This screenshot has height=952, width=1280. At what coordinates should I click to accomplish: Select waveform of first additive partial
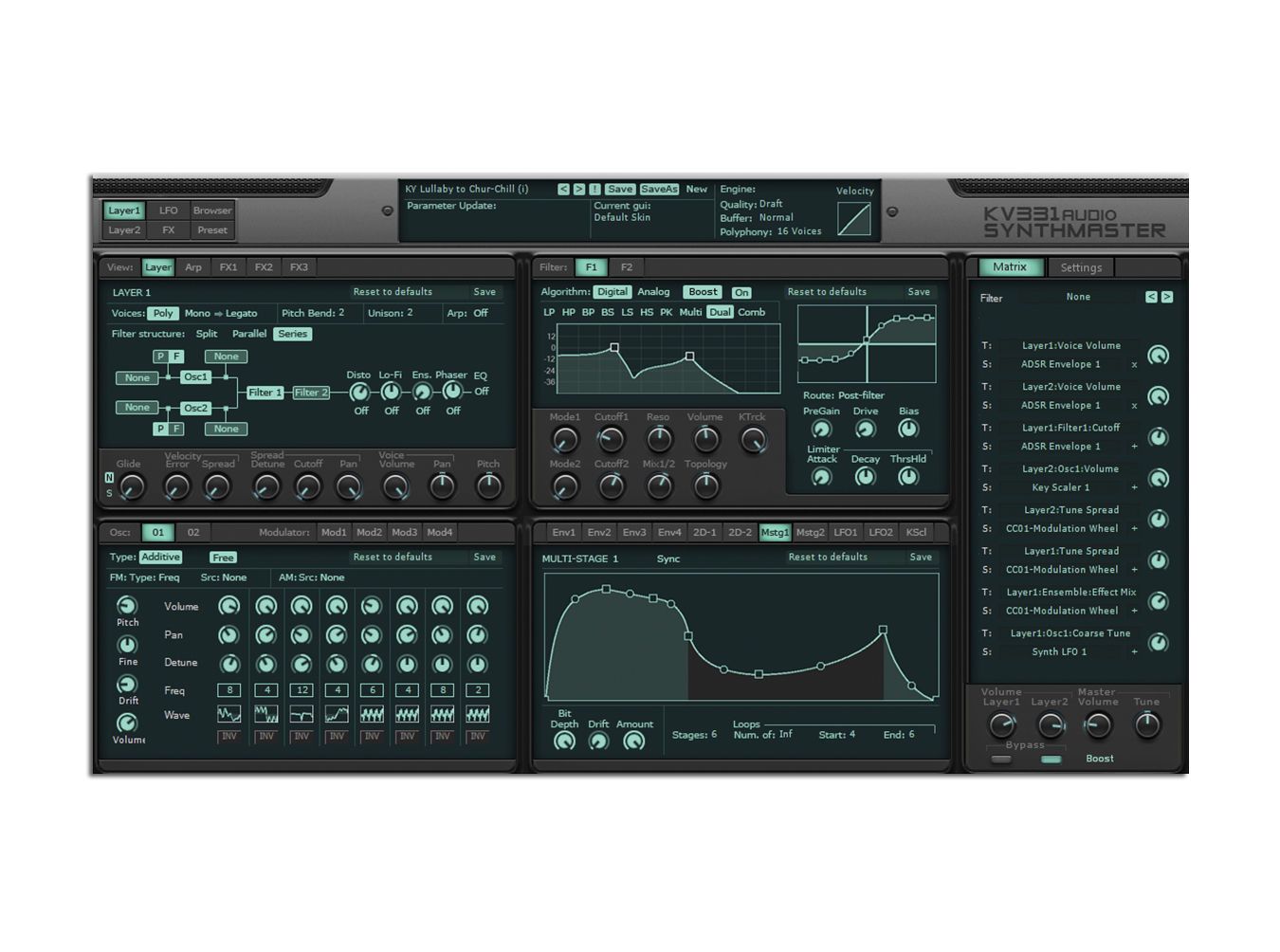[x=229, y=714]
